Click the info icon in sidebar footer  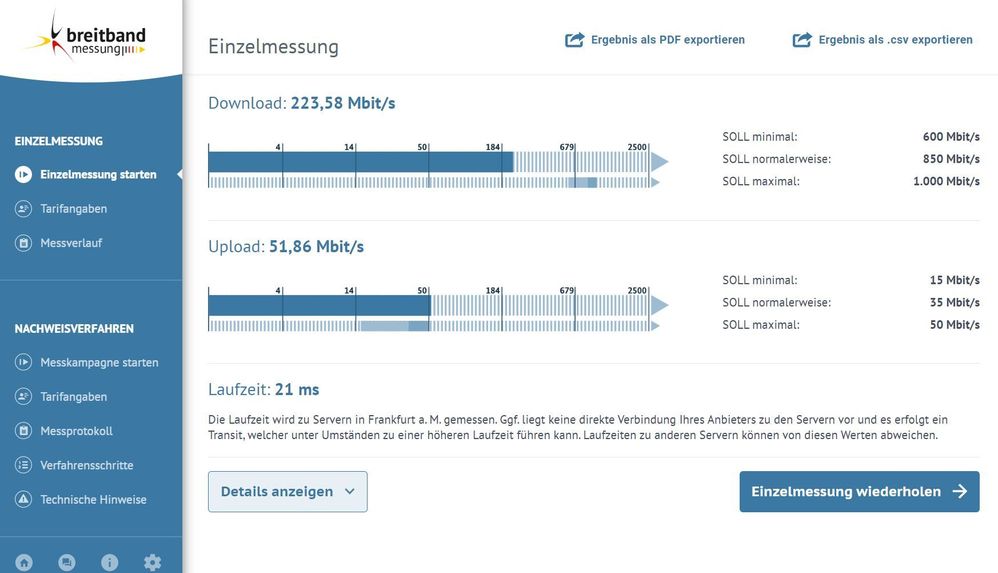pyautogui.click(x=110, y=562)
